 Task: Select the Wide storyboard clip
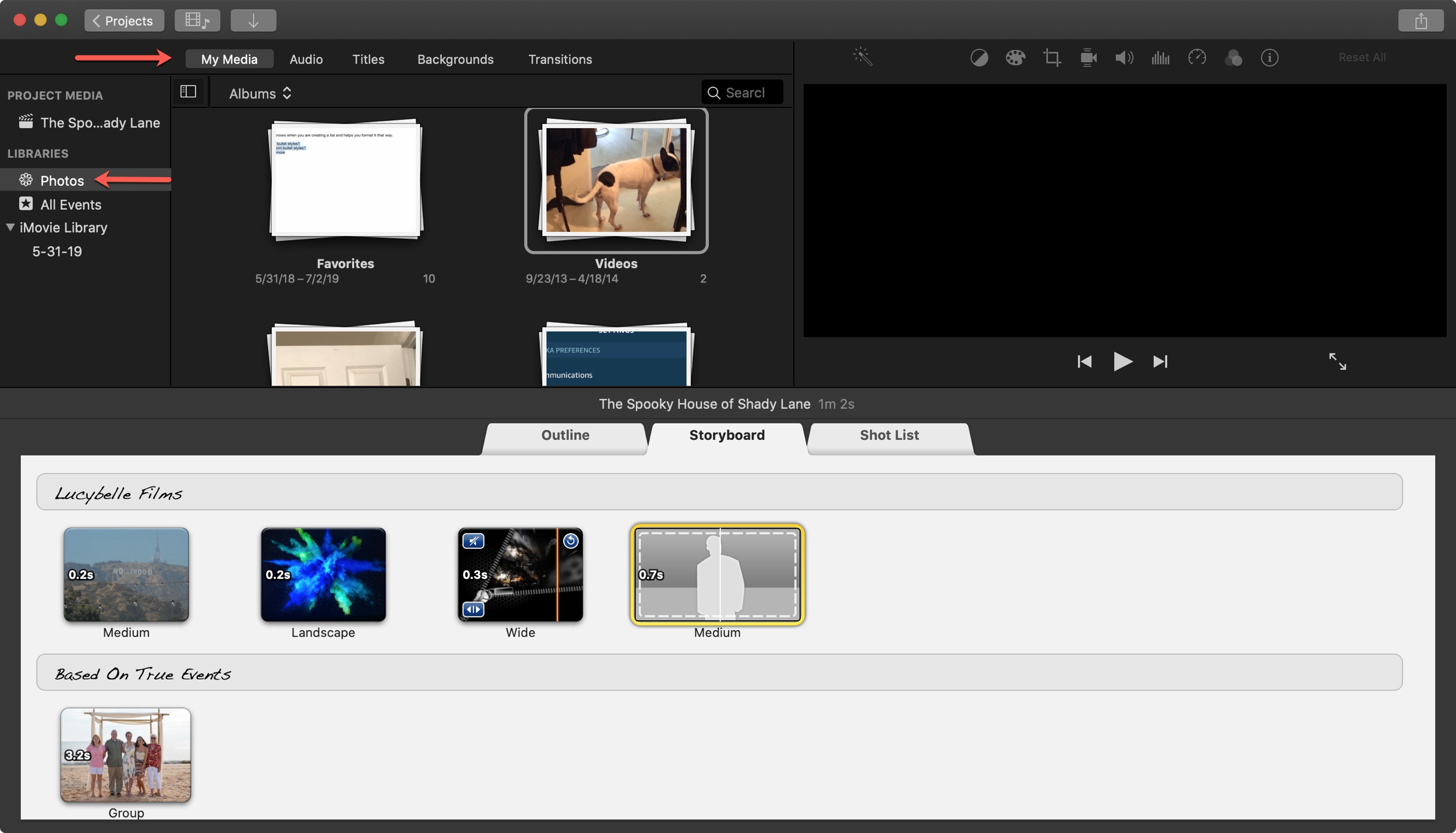pos(520,574)
